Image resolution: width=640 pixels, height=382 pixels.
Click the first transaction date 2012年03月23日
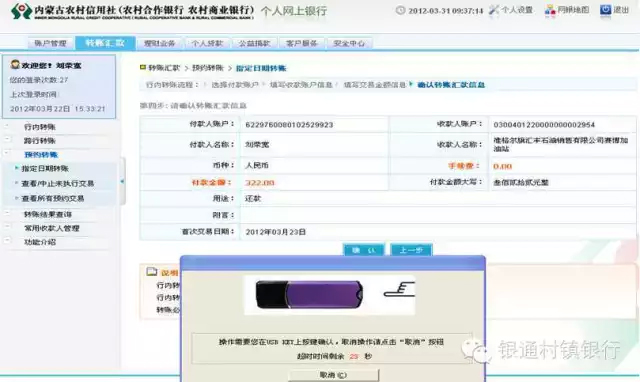[276, 232]
